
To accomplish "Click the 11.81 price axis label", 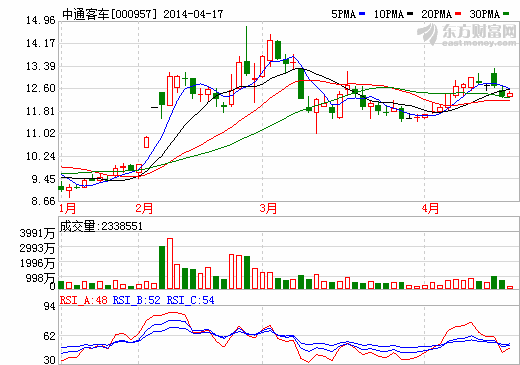I will 41,111.
